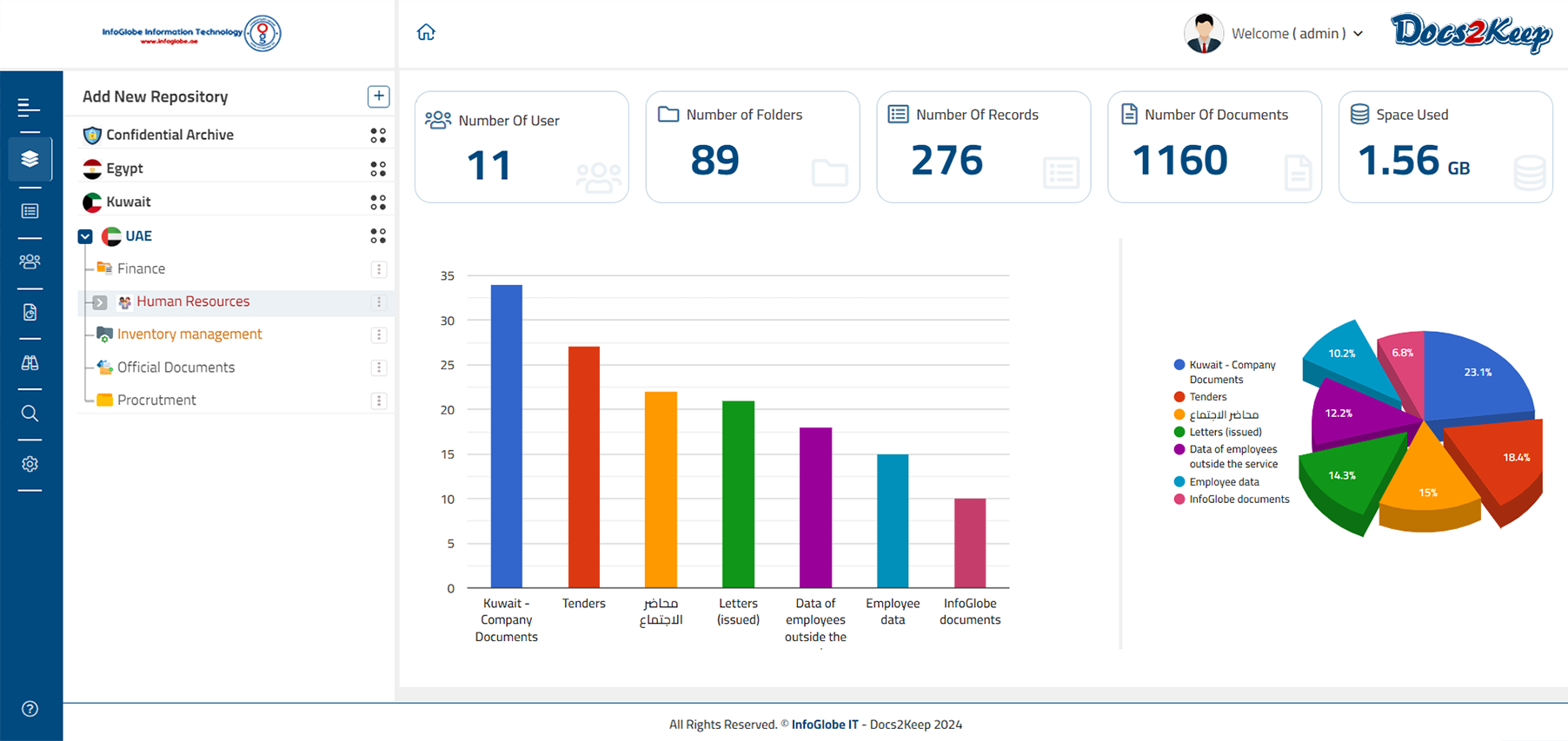Image resolution: width=1568 pixels, height=741 pixels.
Task: Click the Number Of Records card
Action: point(984,147)
